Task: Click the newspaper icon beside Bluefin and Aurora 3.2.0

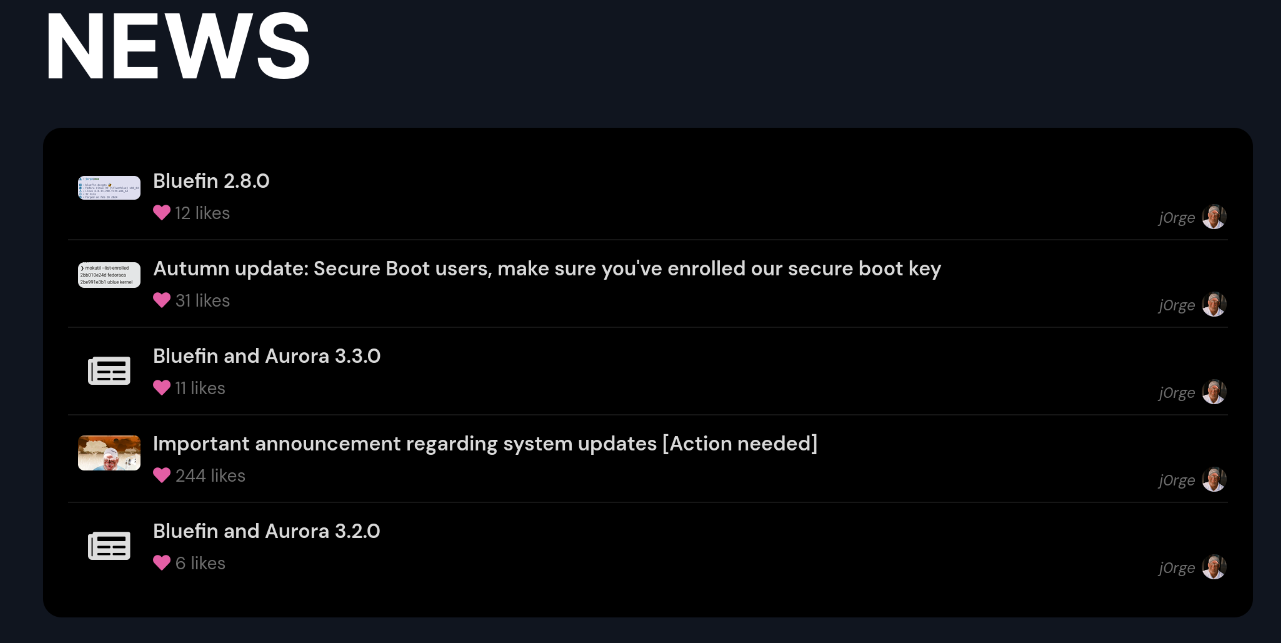Action: [x=109, y=546]
